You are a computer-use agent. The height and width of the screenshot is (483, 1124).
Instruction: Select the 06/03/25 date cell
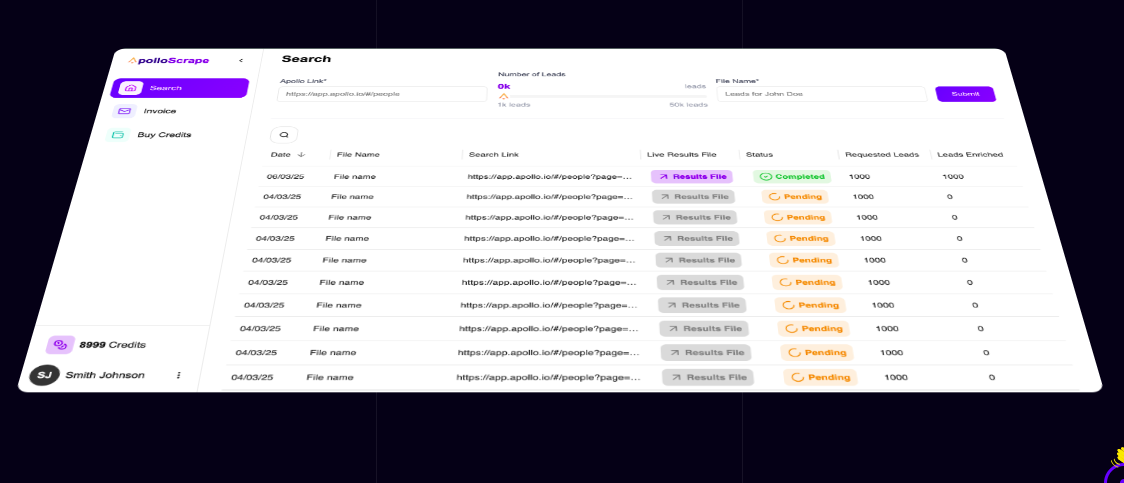[x=286, y=176]
